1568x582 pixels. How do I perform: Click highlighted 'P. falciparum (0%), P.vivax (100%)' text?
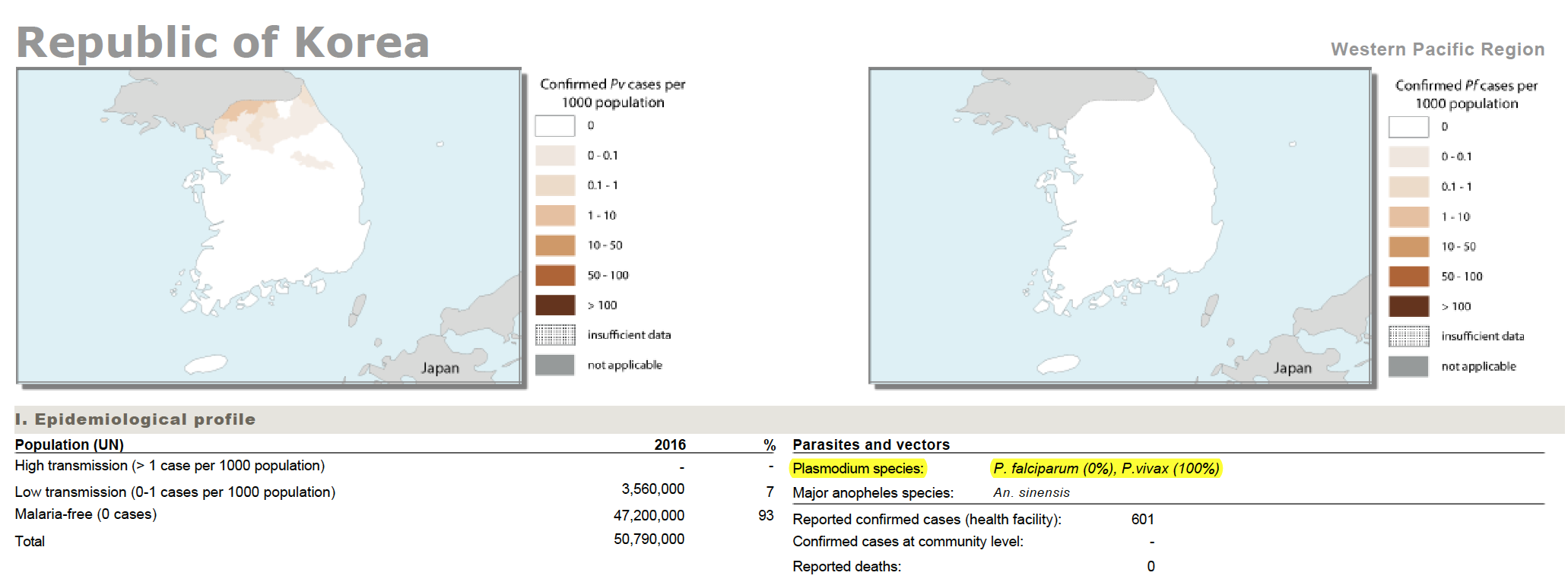click(x=1106, y=469)
